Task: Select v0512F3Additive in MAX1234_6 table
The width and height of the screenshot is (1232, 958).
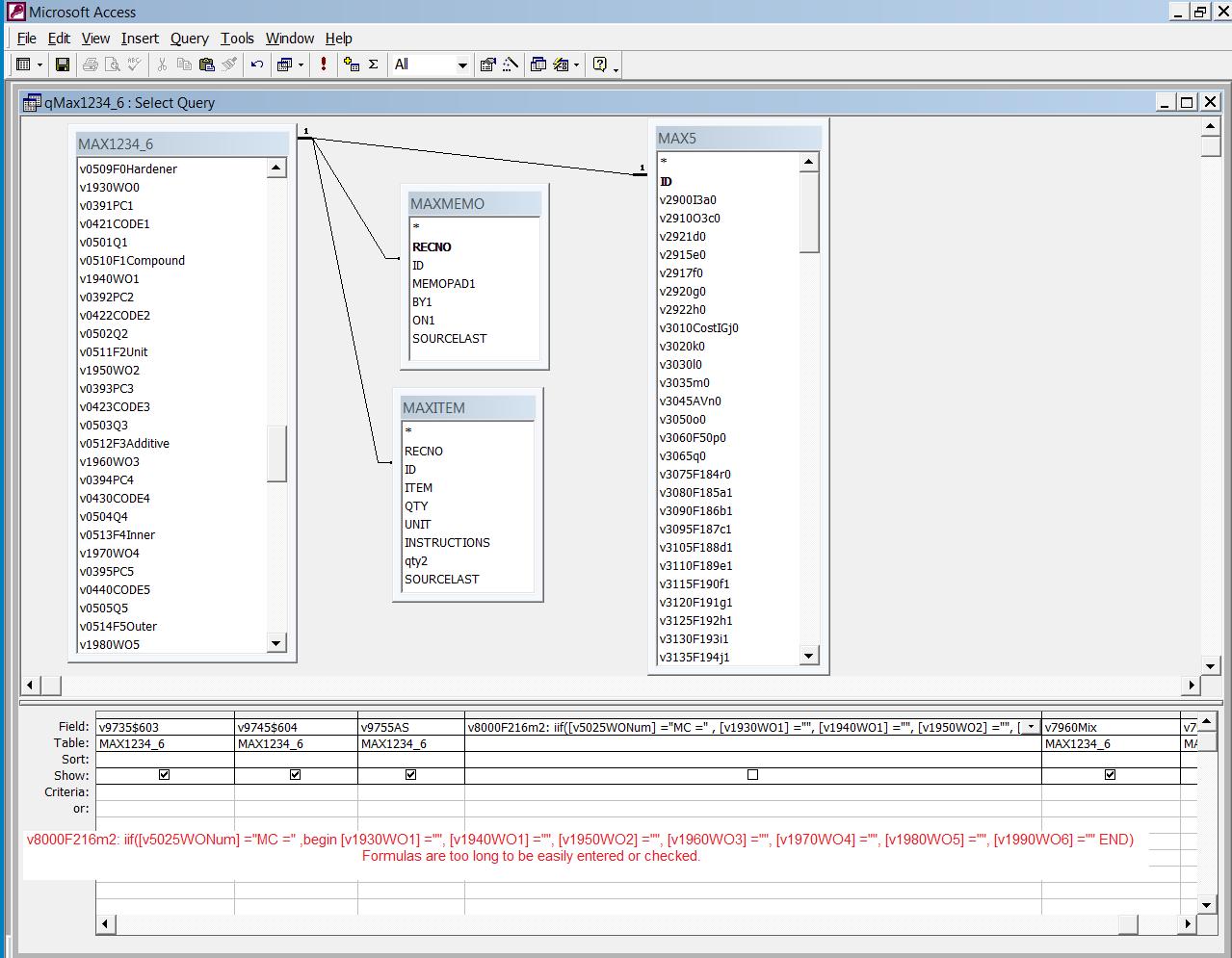Action: pos(124,443)
